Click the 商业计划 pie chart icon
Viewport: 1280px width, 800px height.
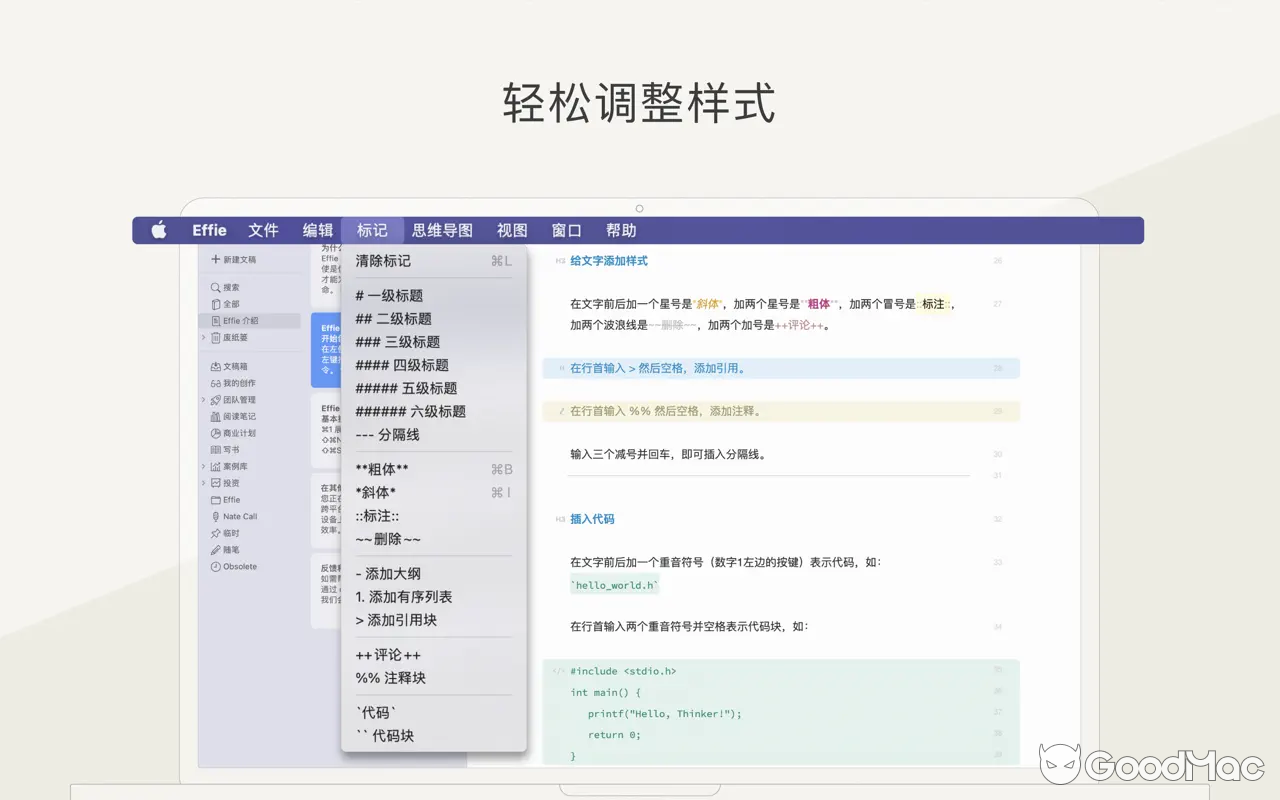click(x=214, y=433)
